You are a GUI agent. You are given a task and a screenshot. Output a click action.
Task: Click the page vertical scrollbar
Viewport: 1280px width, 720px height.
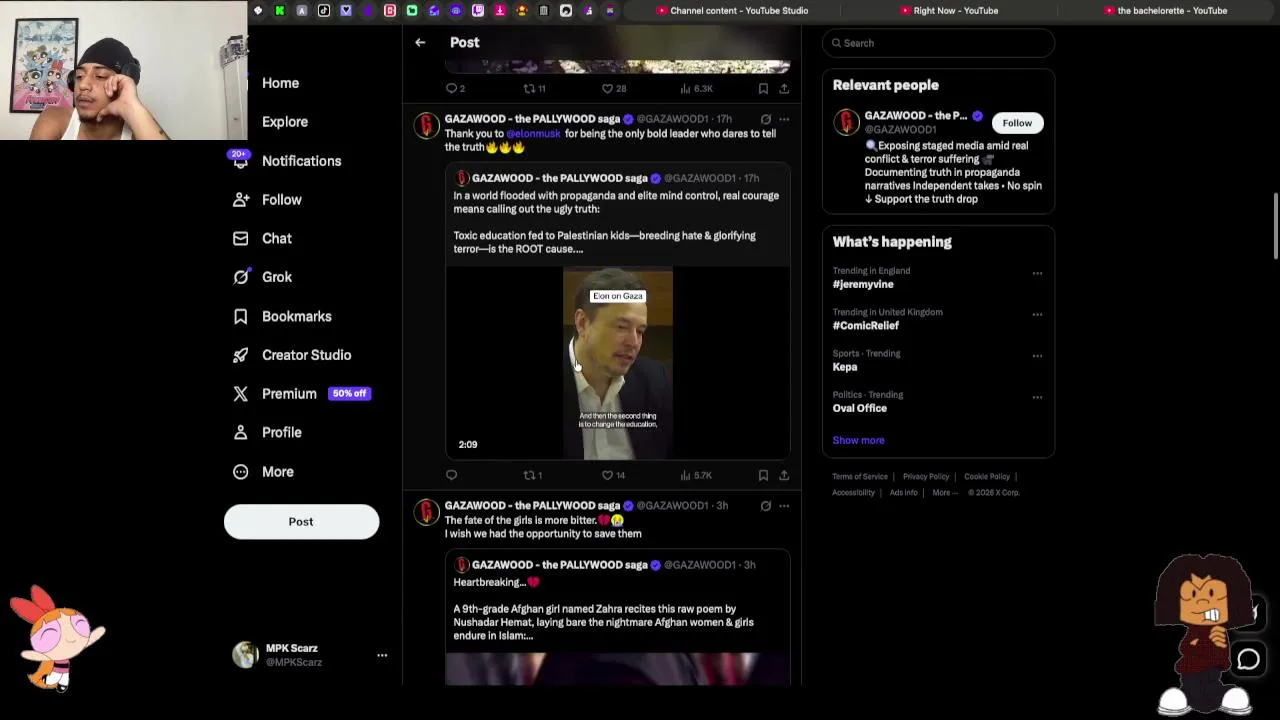point(1276,228)
